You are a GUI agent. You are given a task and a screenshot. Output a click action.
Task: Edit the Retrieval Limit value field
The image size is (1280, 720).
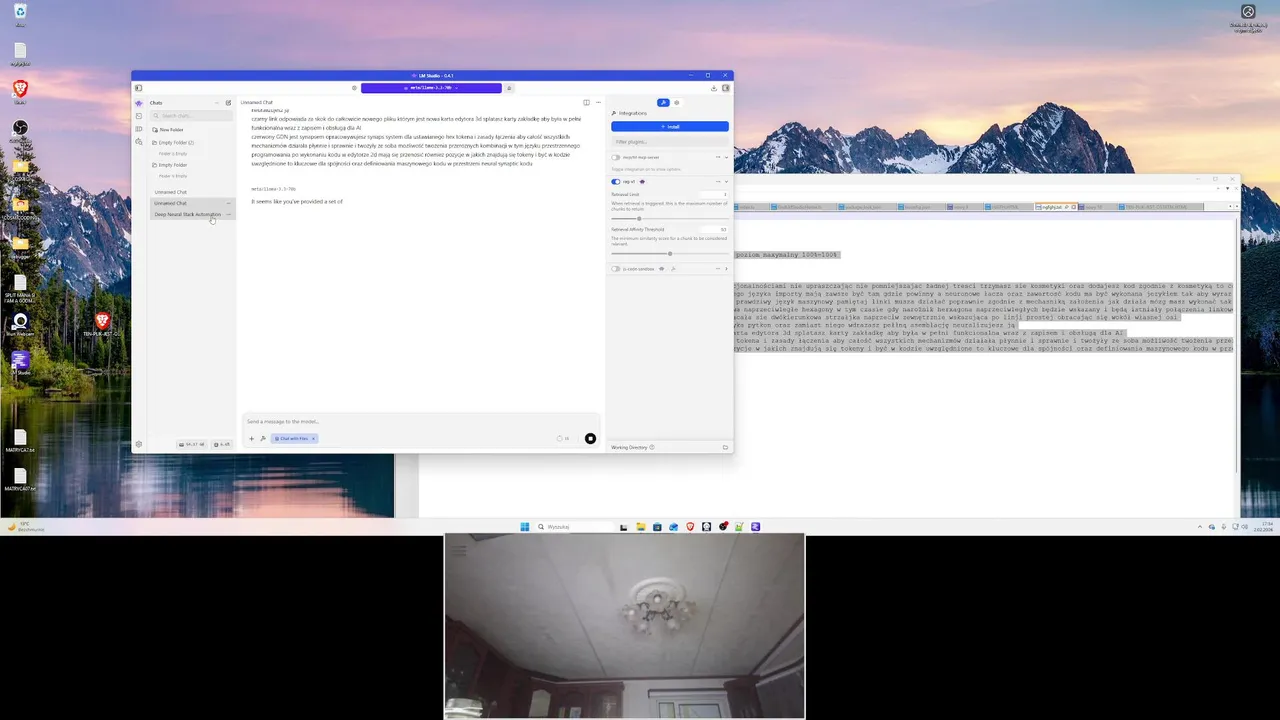[x=715, y=194]
